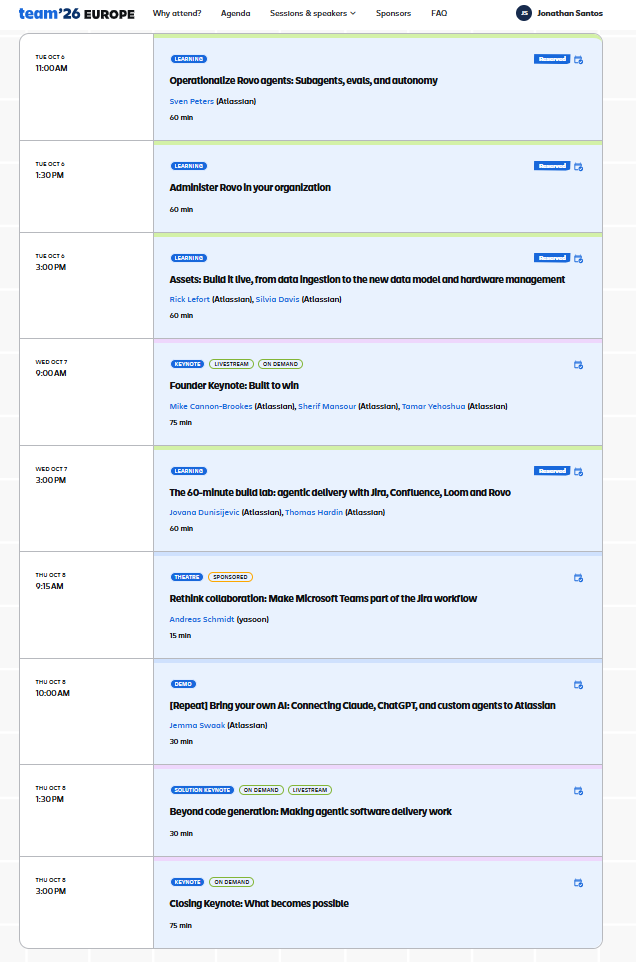This screenshot has height=962, width=636.
Task: Open Founder Keynote: Built to win title
Action: [x=234, y=385]
